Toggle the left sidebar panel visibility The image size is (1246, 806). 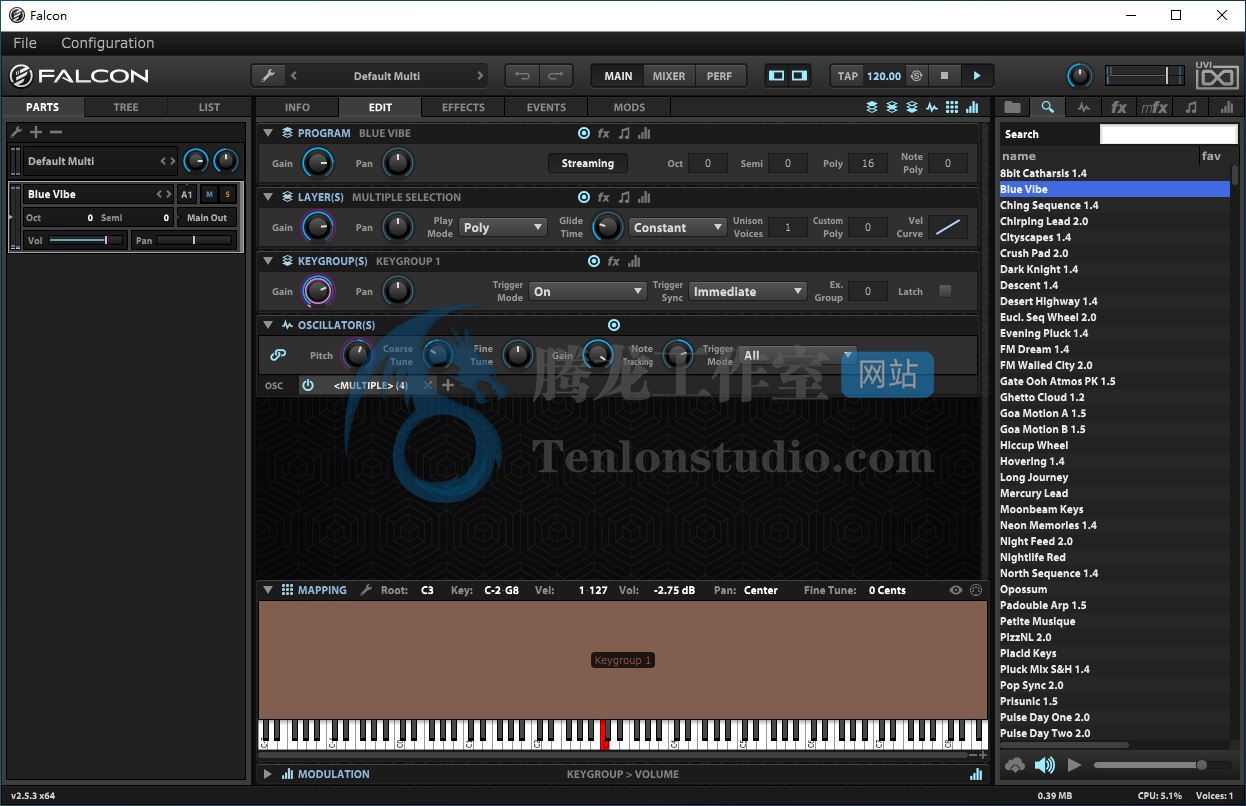click(777, 76)
